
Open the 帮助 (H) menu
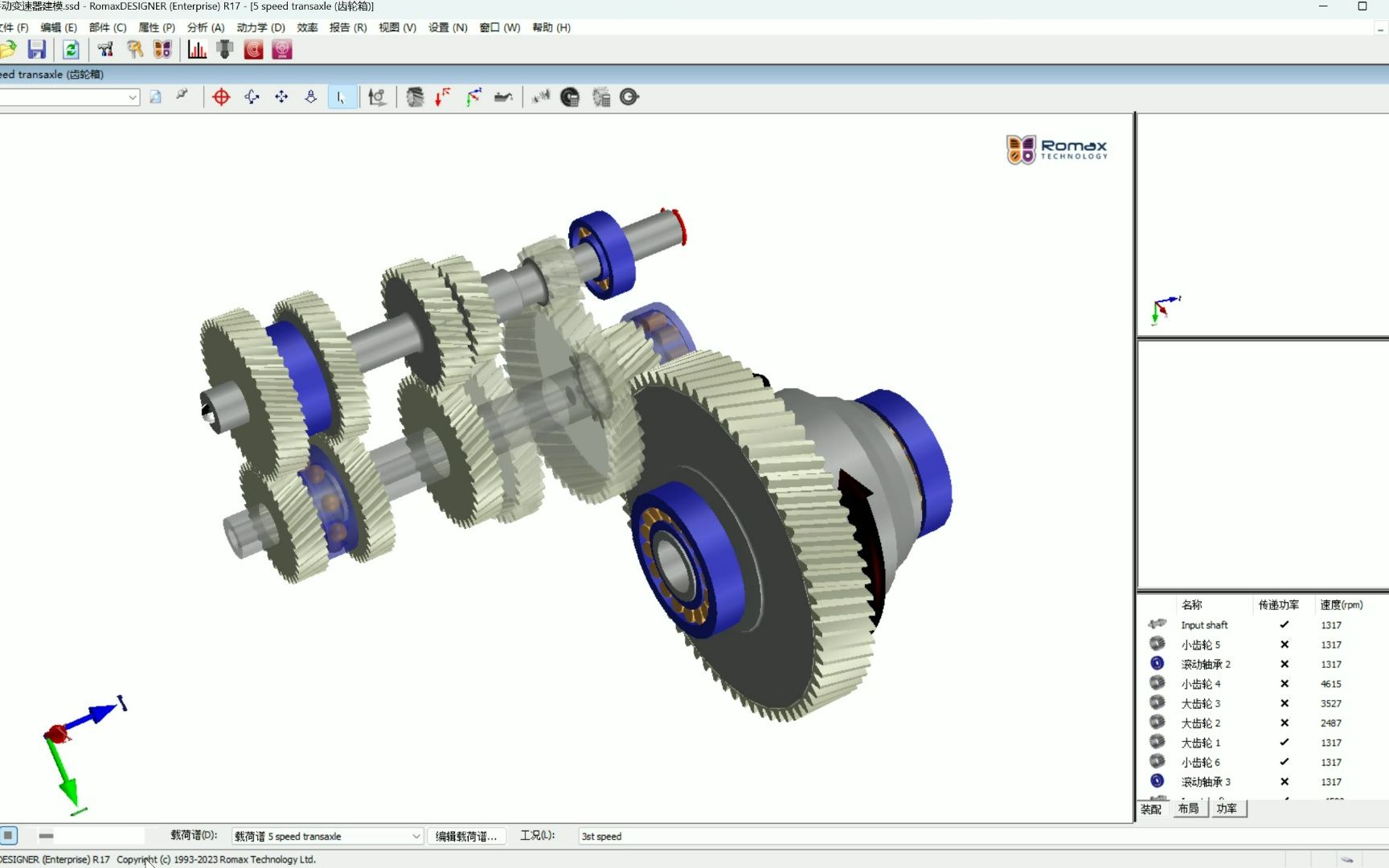551,27
